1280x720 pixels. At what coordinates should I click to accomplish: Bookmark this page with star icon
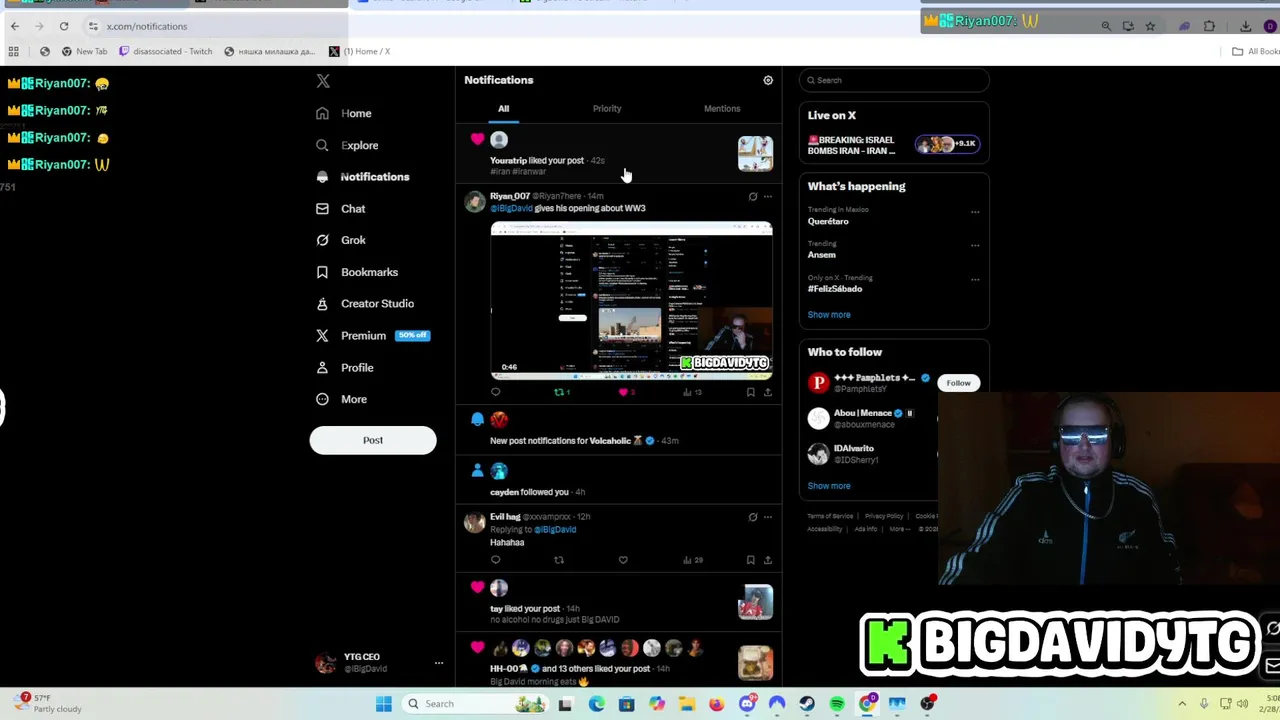(x=1150, y=26)
